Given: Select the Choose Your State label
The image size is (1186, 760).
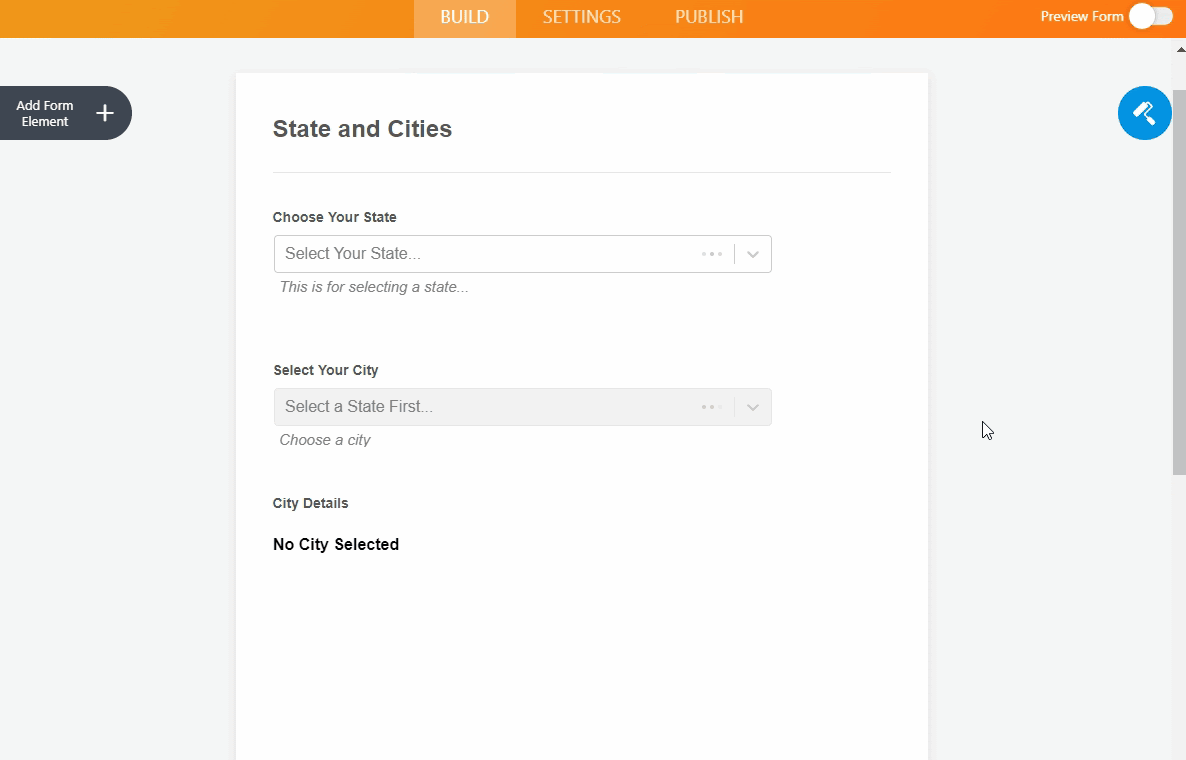Looking at the screenshot, I should click(x=334, y=217).
